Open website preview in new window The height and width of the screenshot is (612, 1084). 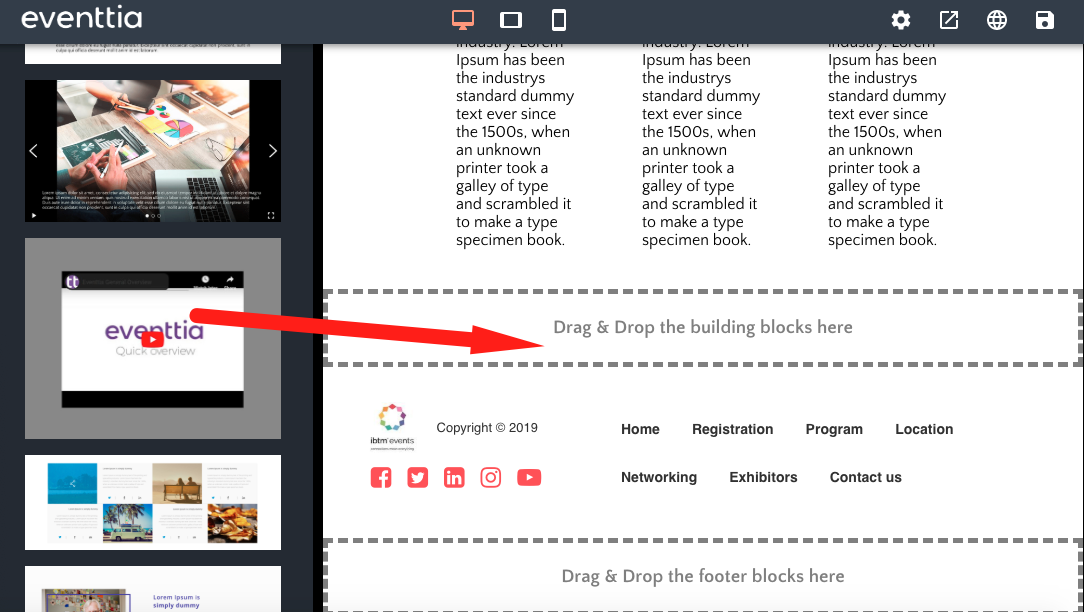click(x=949, y=20)
